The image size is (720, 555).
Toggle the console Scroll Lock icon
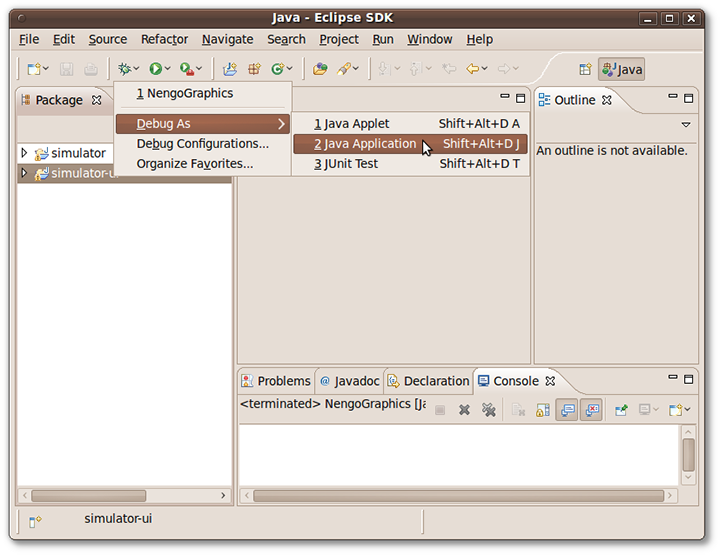coord(543,409)
